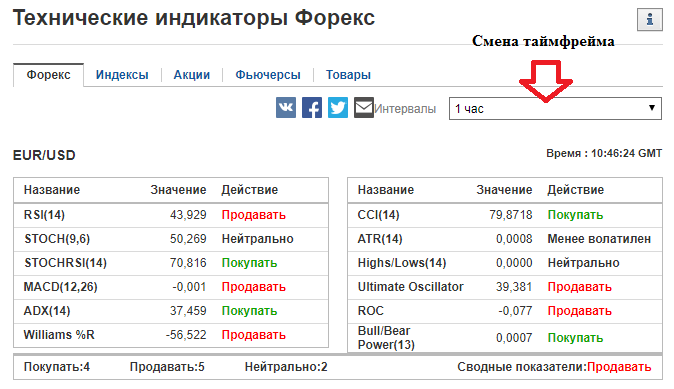The height and width of the screenshot is (389, 674).
Task: Click the left table 'Значение' column header
Action: pos(178,190)
